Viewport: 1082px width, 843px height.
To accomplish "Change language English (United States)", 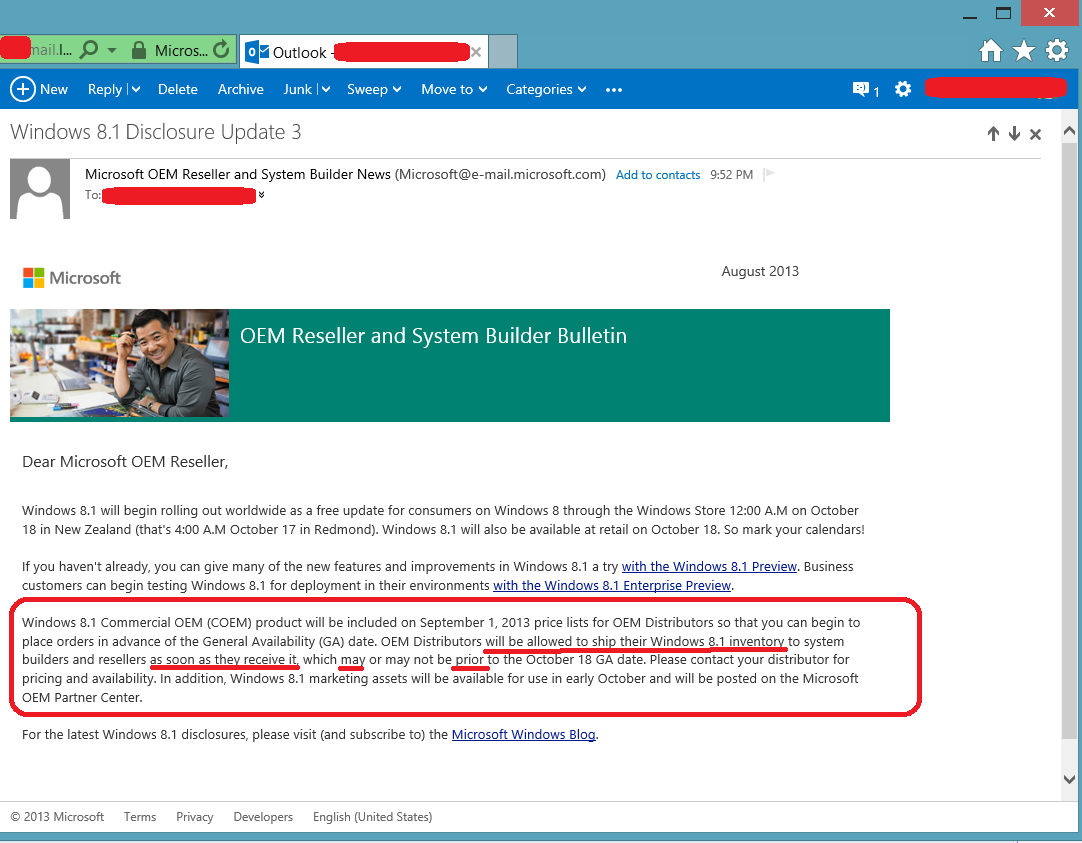I will coord(373,817).
